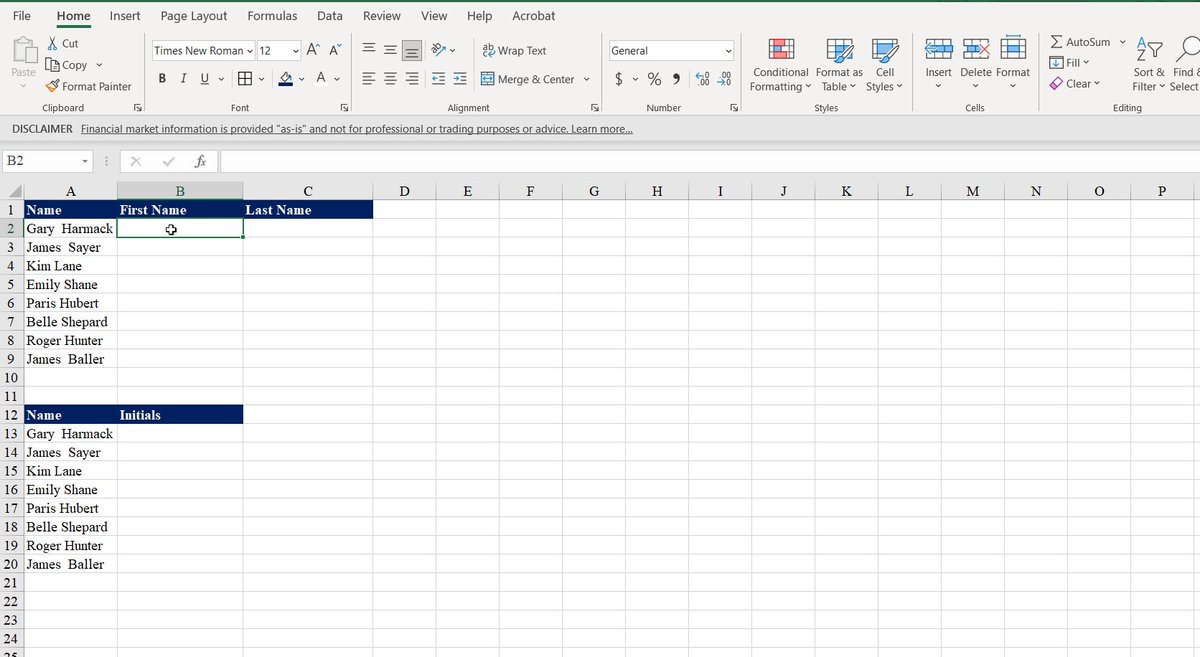This screenshot has height=657, width=1200.
Task: Switch to the Review tab
Action: pyautogui.click(x=382, y=16)
